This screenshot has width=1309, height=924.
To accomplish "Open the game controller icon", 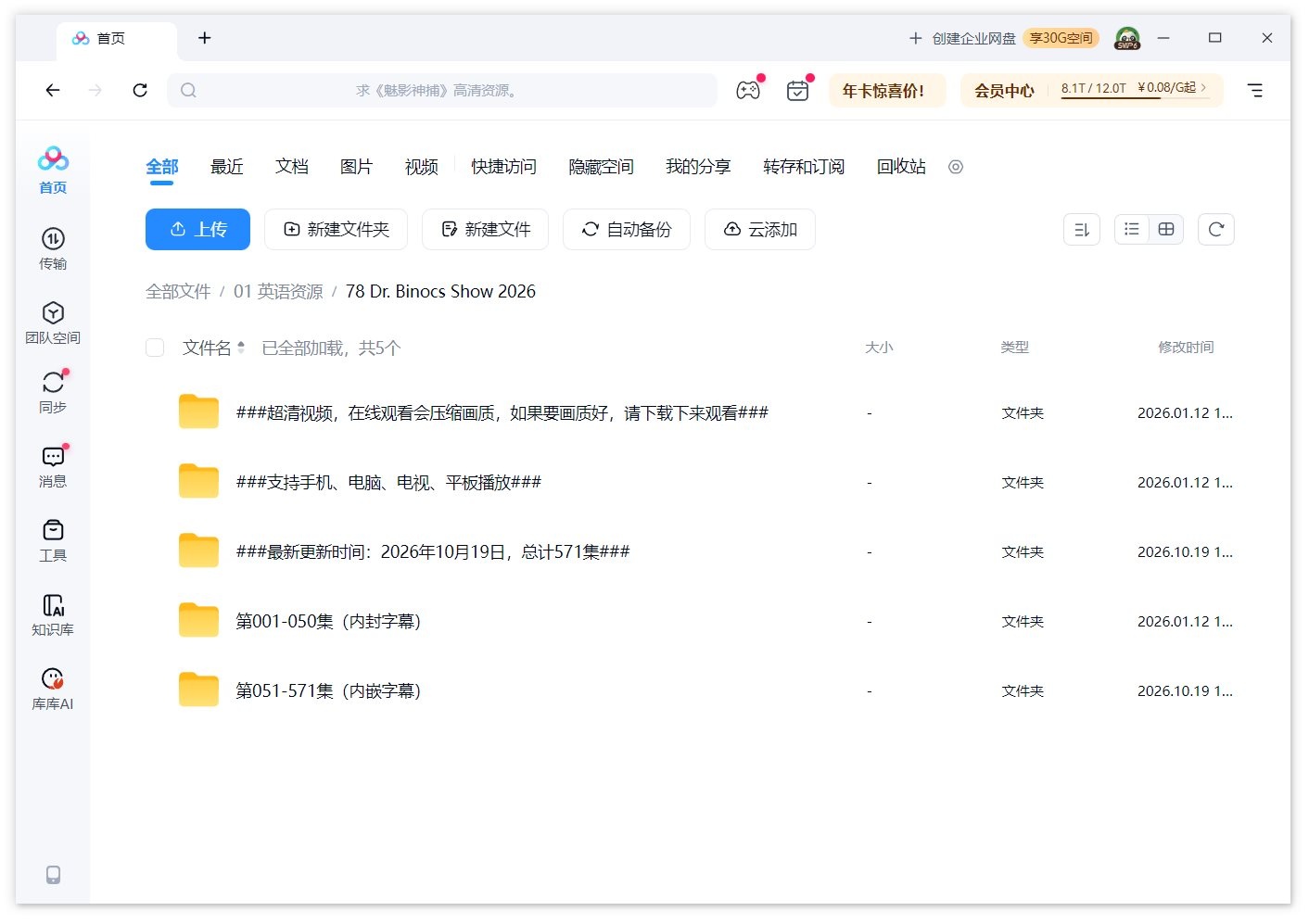I will click(x=748, y=90).
